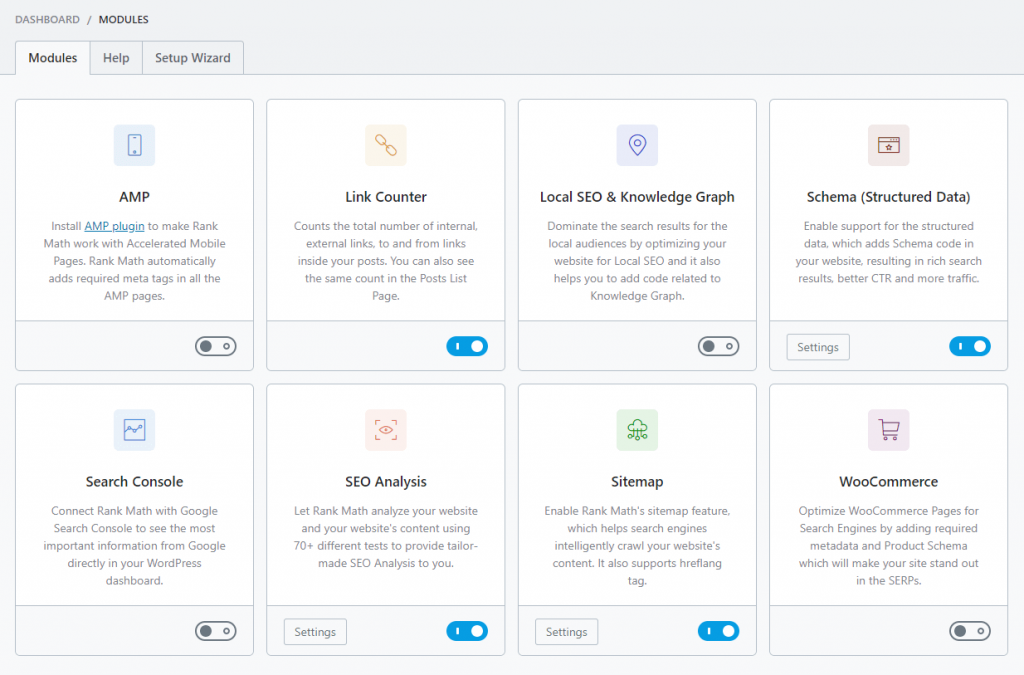This screenshot has height=675, width=1024.
Task: Enable the Local SEO & Knowledge Graph toggle
Action: [718, 346]
